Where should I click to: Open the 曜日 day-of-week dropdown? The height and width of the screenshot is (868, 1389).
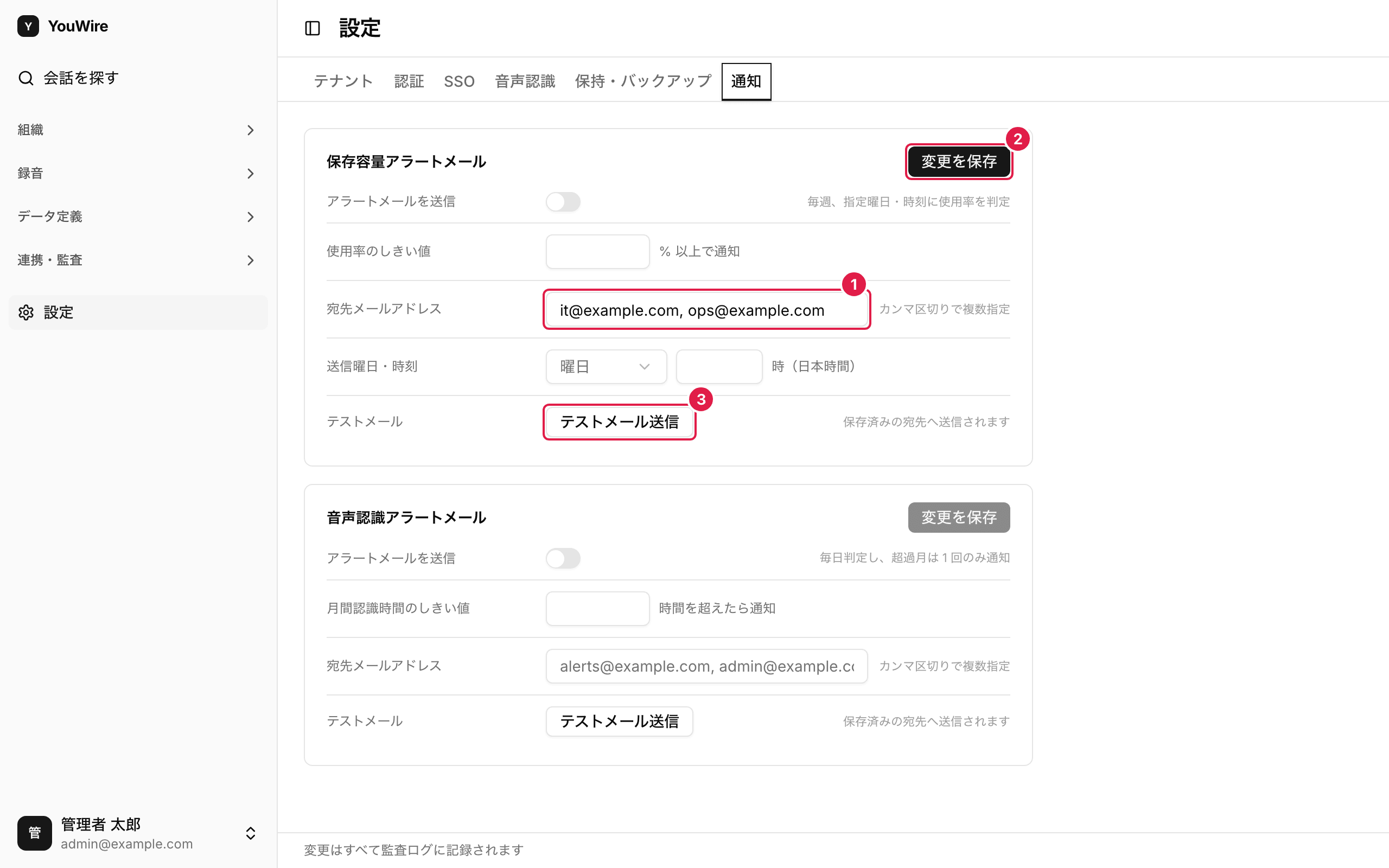click(x=606, y=367)
